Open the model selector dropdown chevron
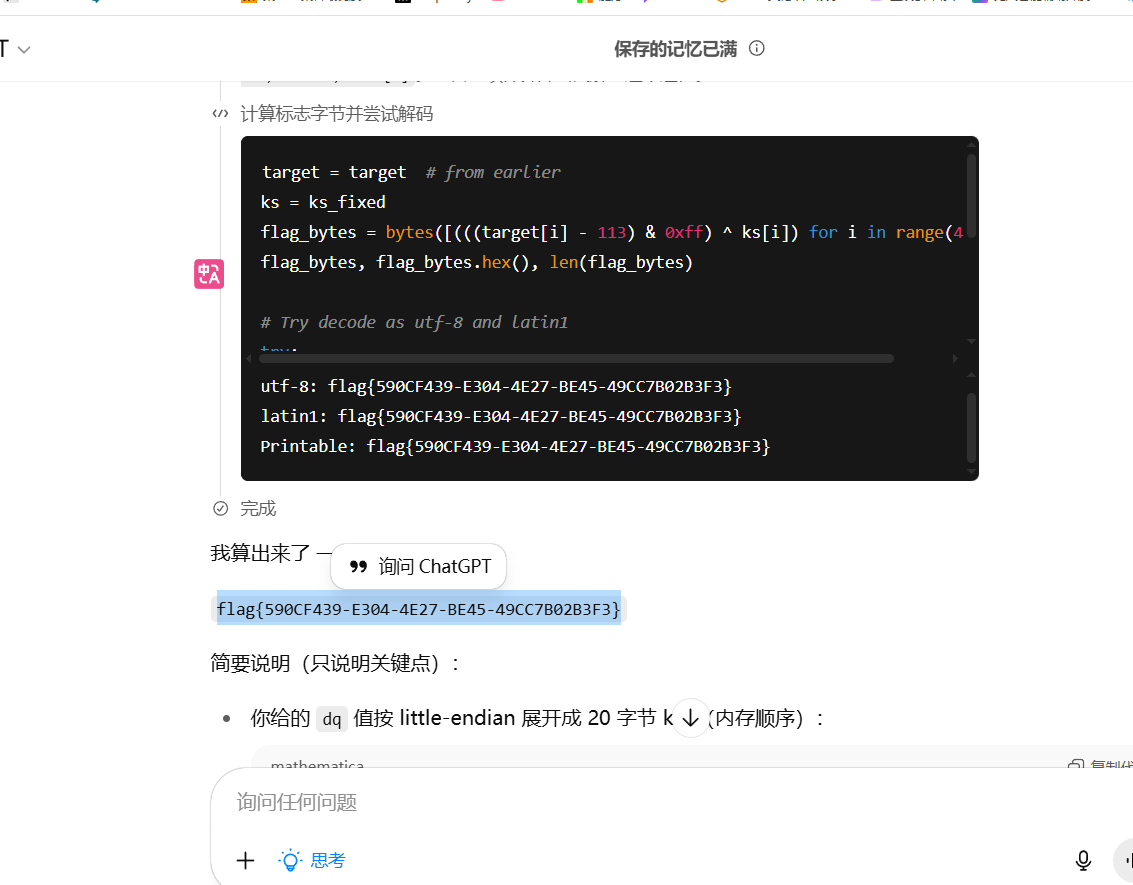Screen dimensions: 1133x885 pos(24,49)
